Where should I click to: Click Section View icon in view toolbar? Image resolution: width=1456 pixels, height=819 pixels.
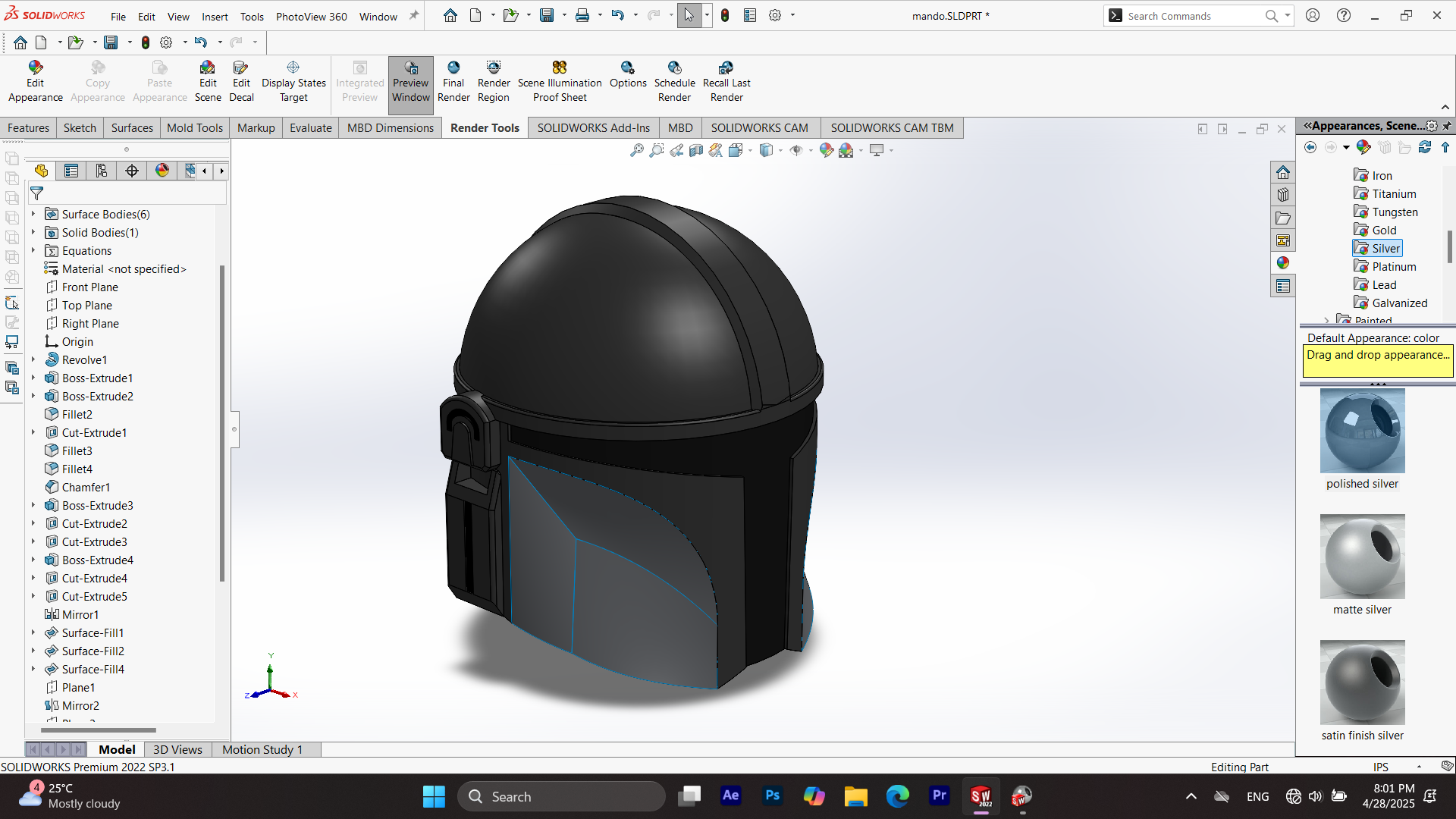tap(696, 150)
